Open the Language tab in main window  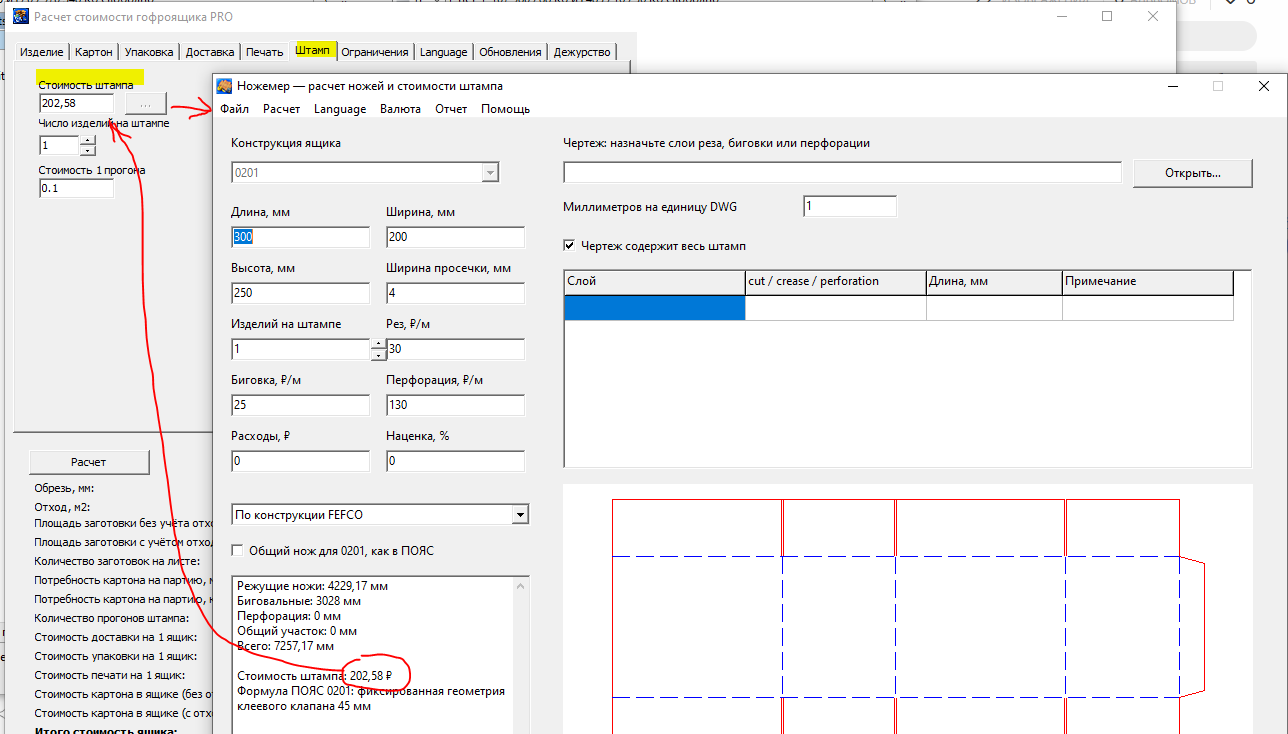[443, 52]
